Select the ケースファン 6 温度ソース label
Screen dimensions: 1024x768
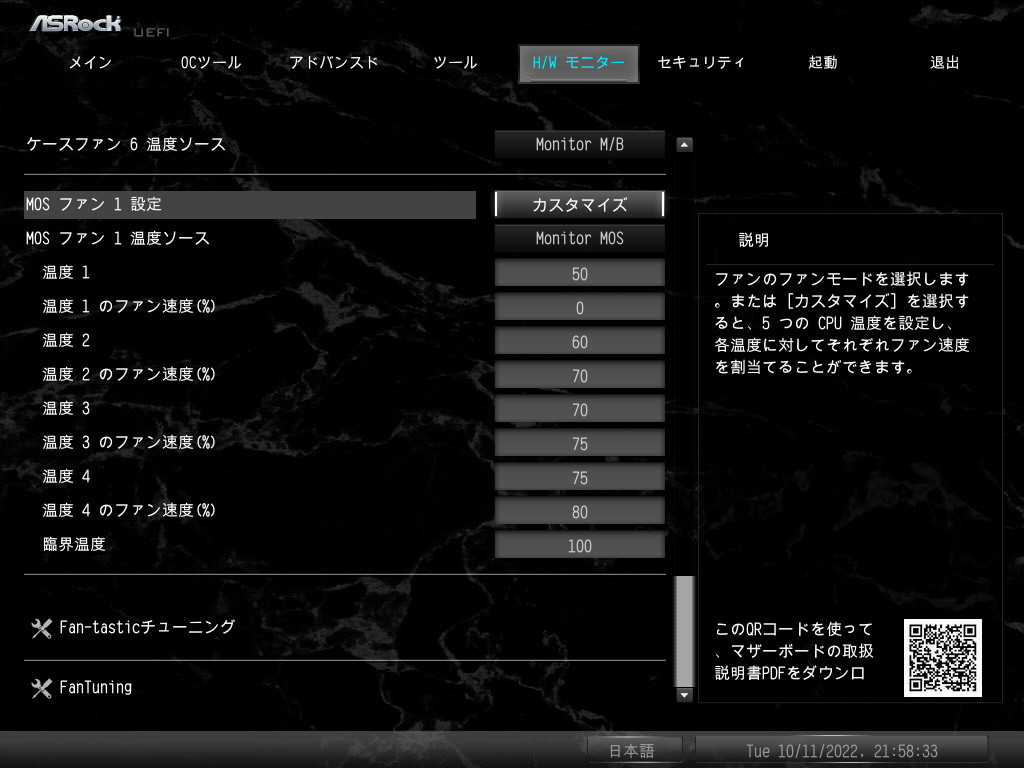(126, 144)
